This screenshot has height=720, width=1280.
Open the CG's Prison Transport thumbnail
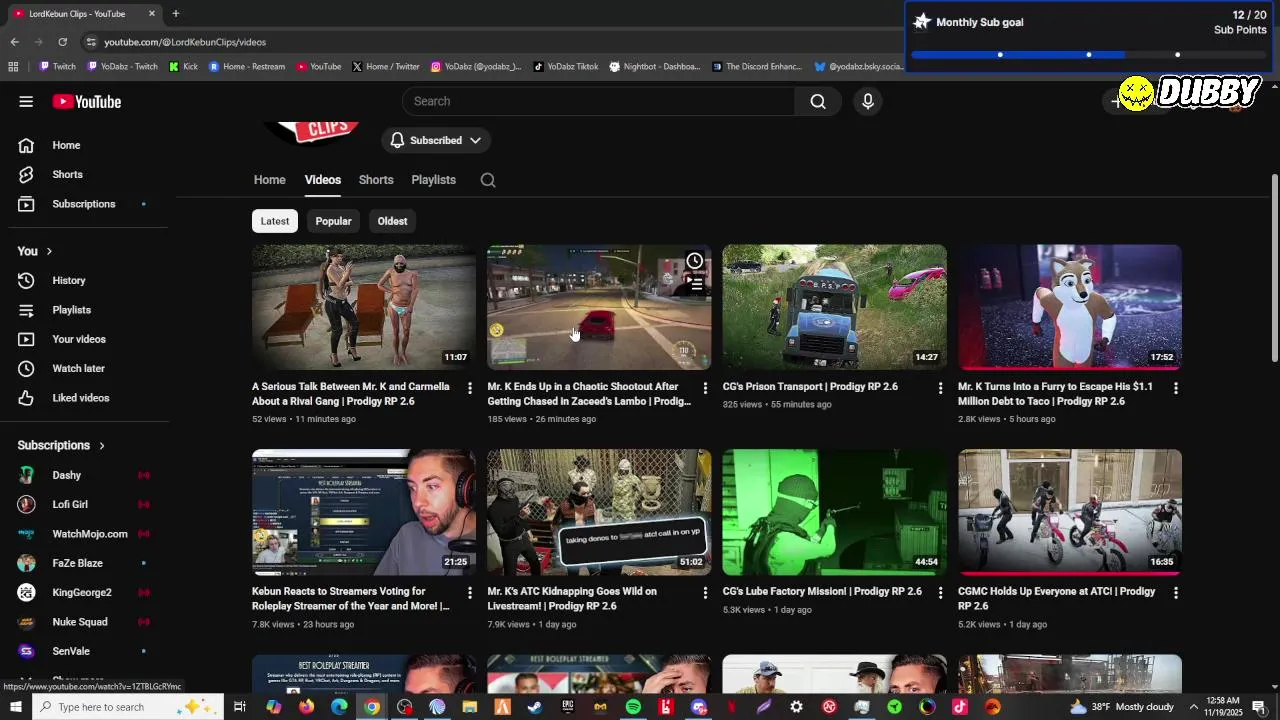tap(835, 307)
